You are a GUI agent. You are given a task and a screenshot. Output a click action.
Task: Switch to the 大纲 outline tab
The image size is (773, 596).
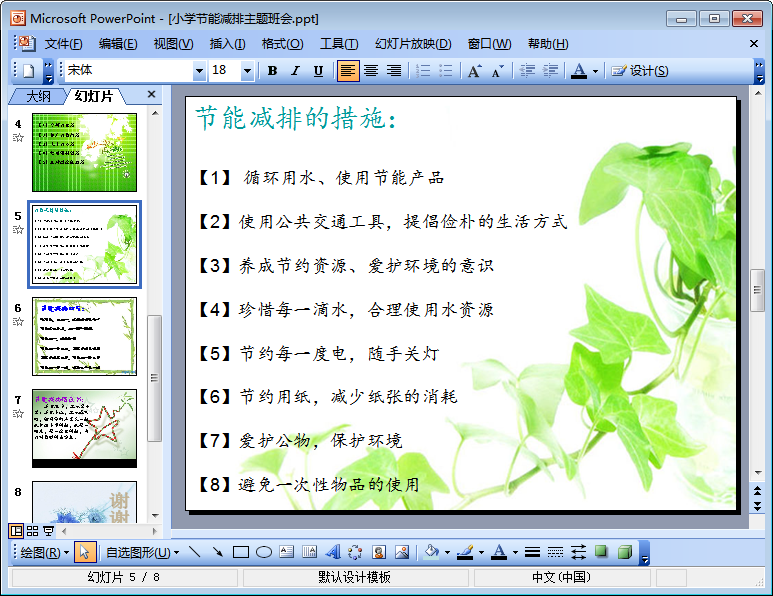(x=38, y=96)
